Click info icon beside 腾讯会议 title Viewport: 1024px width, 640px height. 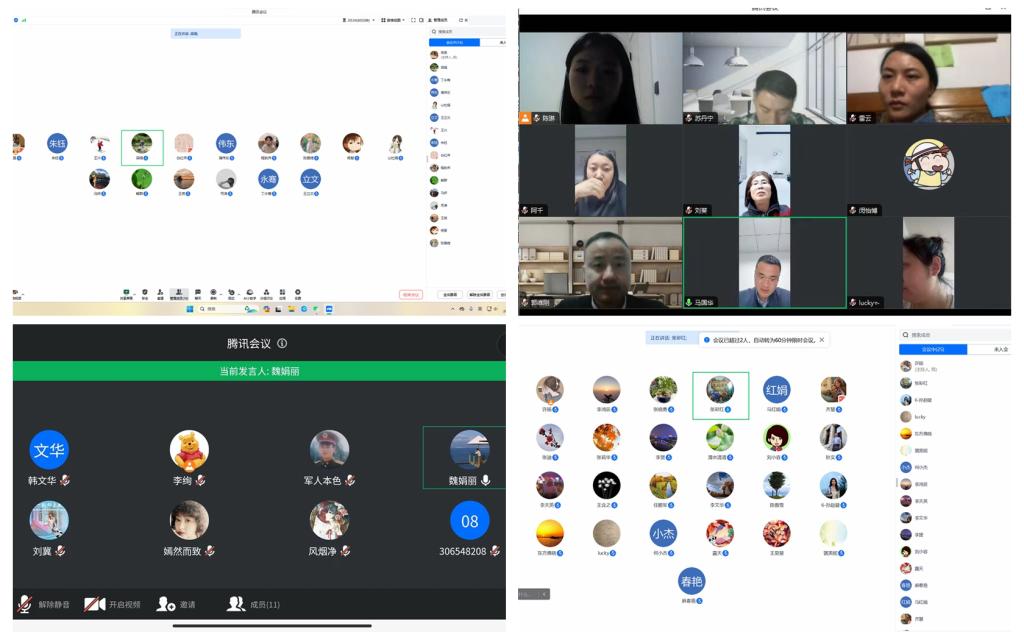(283, 344)
